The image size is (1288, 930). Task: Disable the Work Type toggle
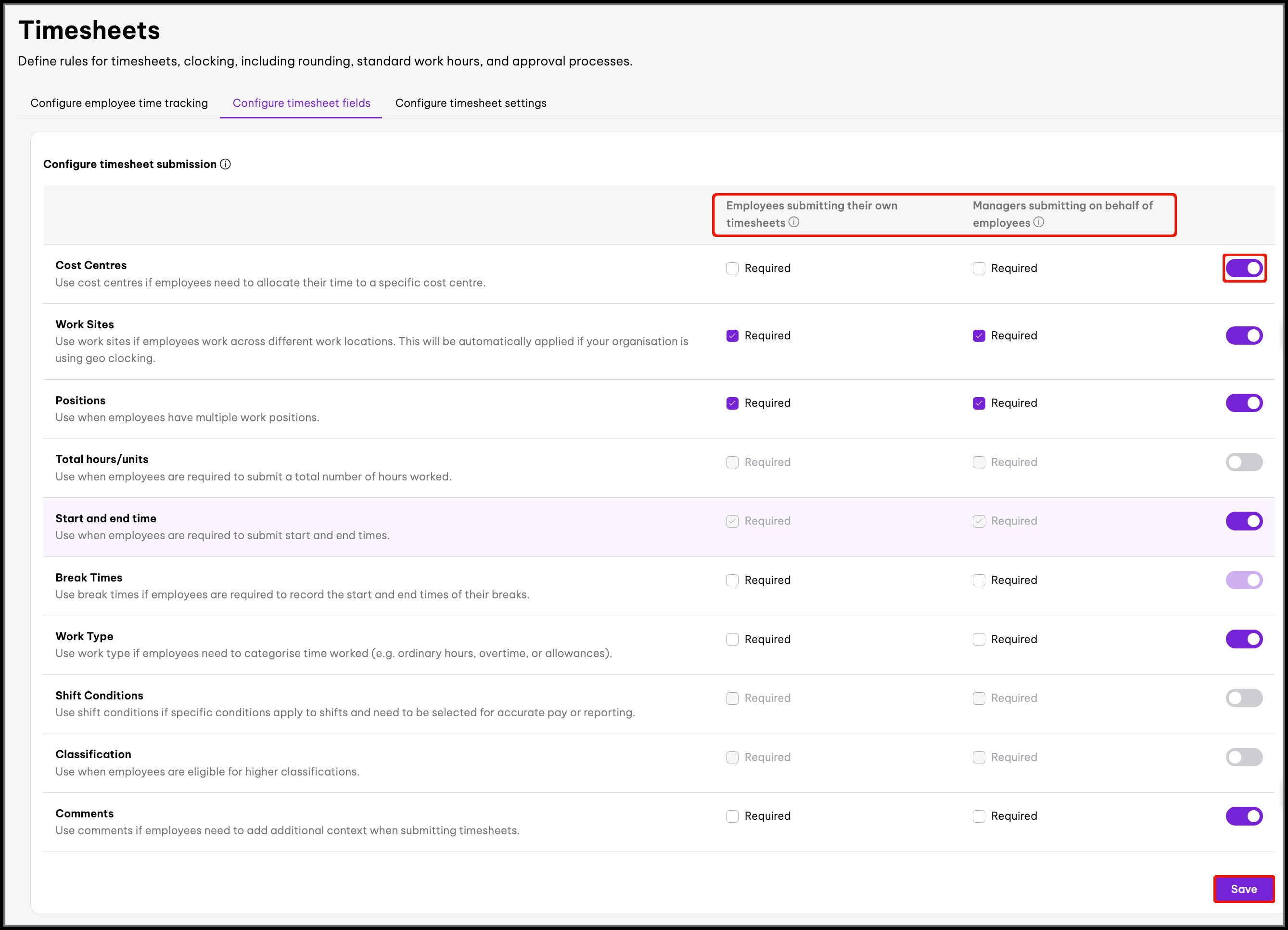(x=1244, y=639)
